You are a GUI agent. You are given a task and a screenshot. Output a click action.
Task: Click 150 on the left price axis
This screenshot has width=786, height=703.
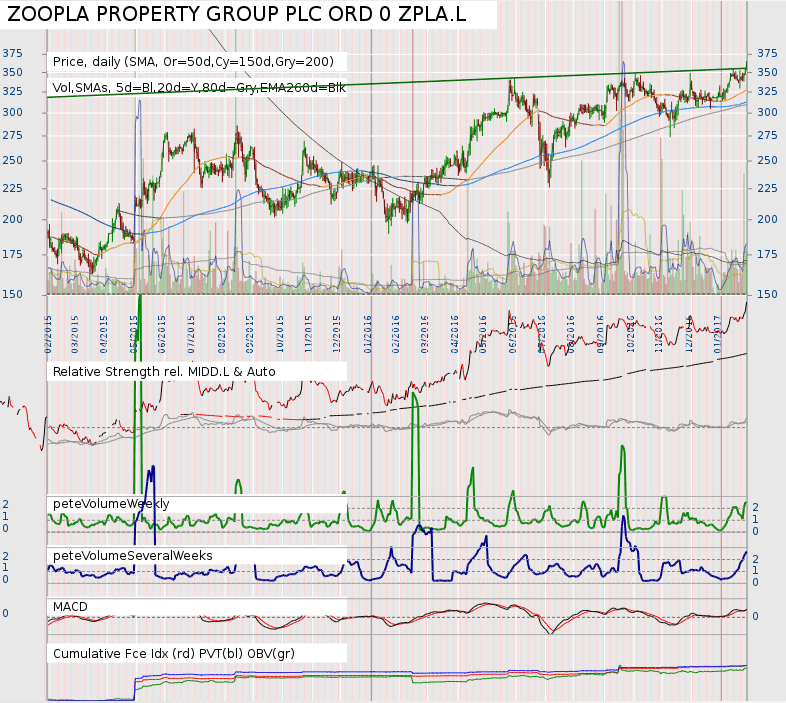(x=13, y=294)
